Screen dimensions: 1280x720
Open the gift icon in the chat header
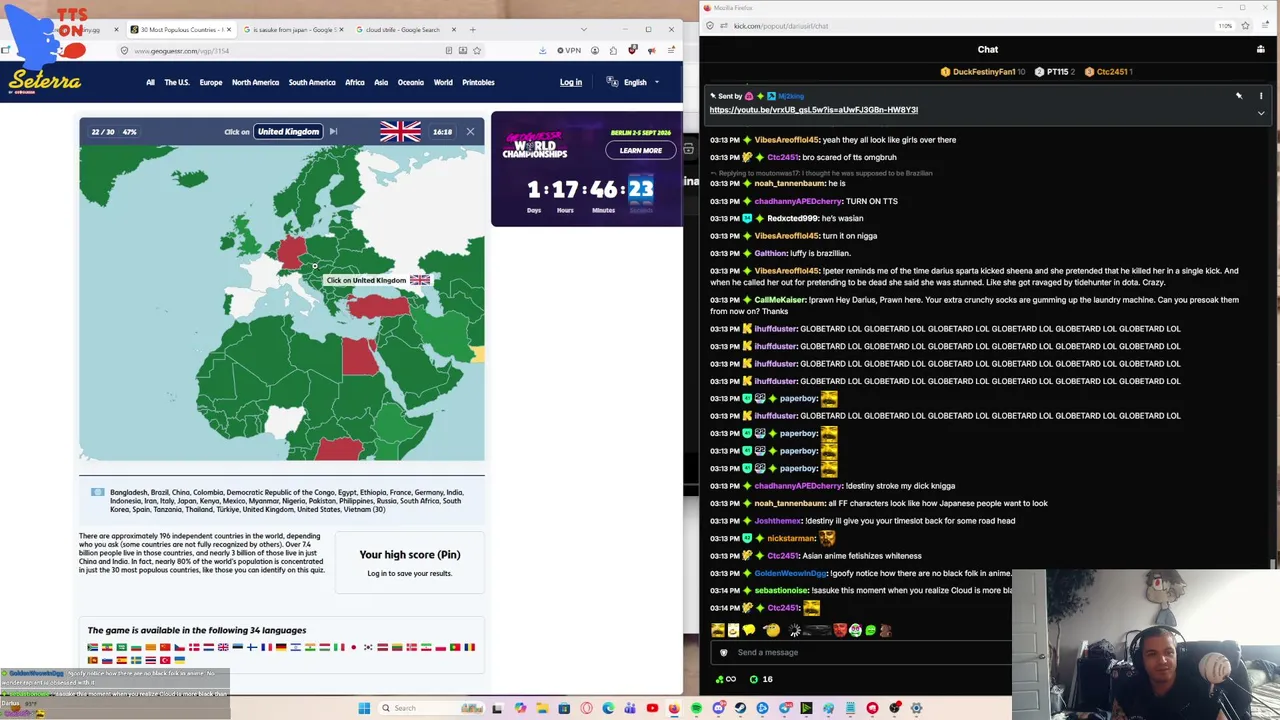(1261, 49)
